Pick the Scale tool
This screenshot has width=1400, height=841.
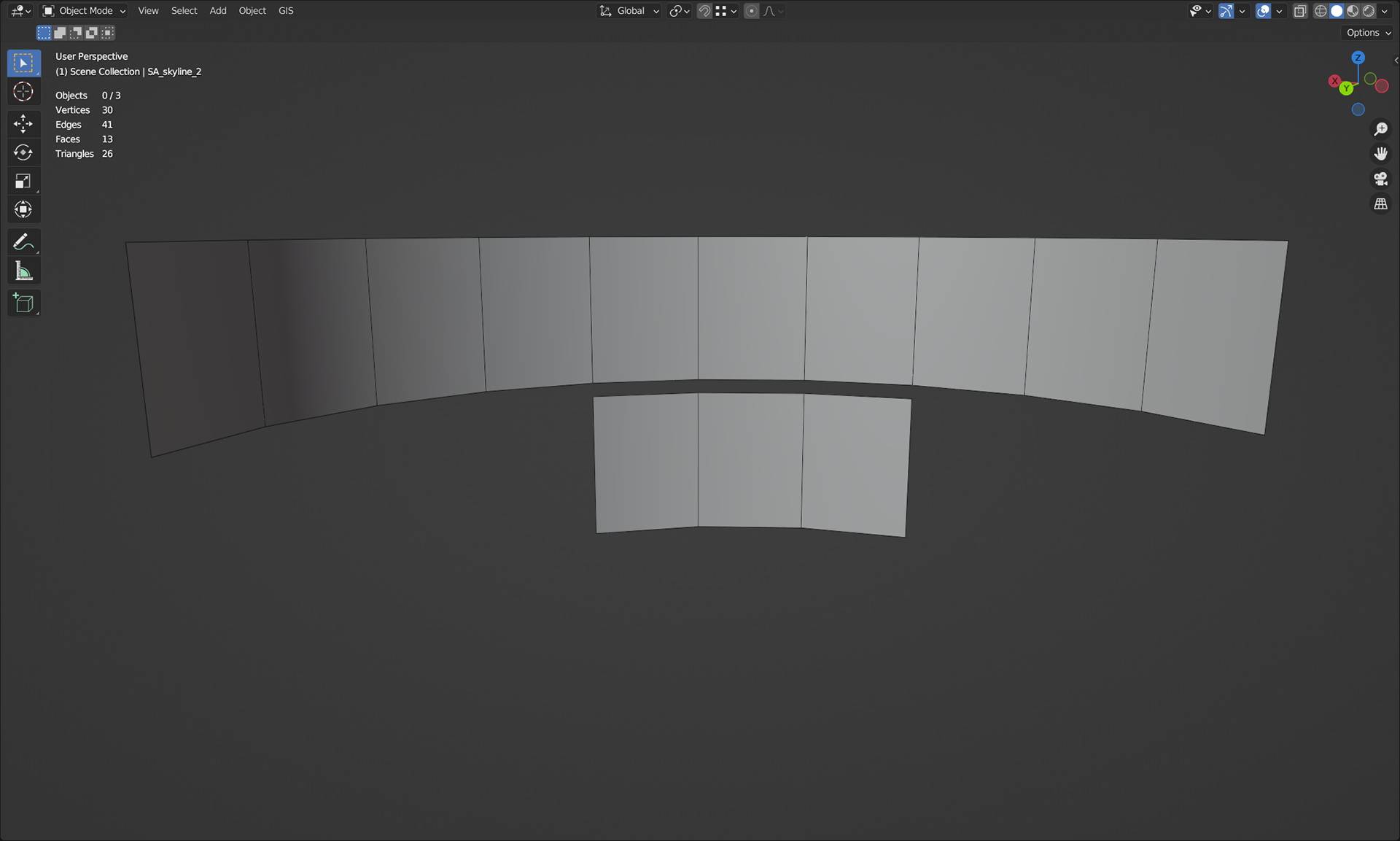[23, 181]
